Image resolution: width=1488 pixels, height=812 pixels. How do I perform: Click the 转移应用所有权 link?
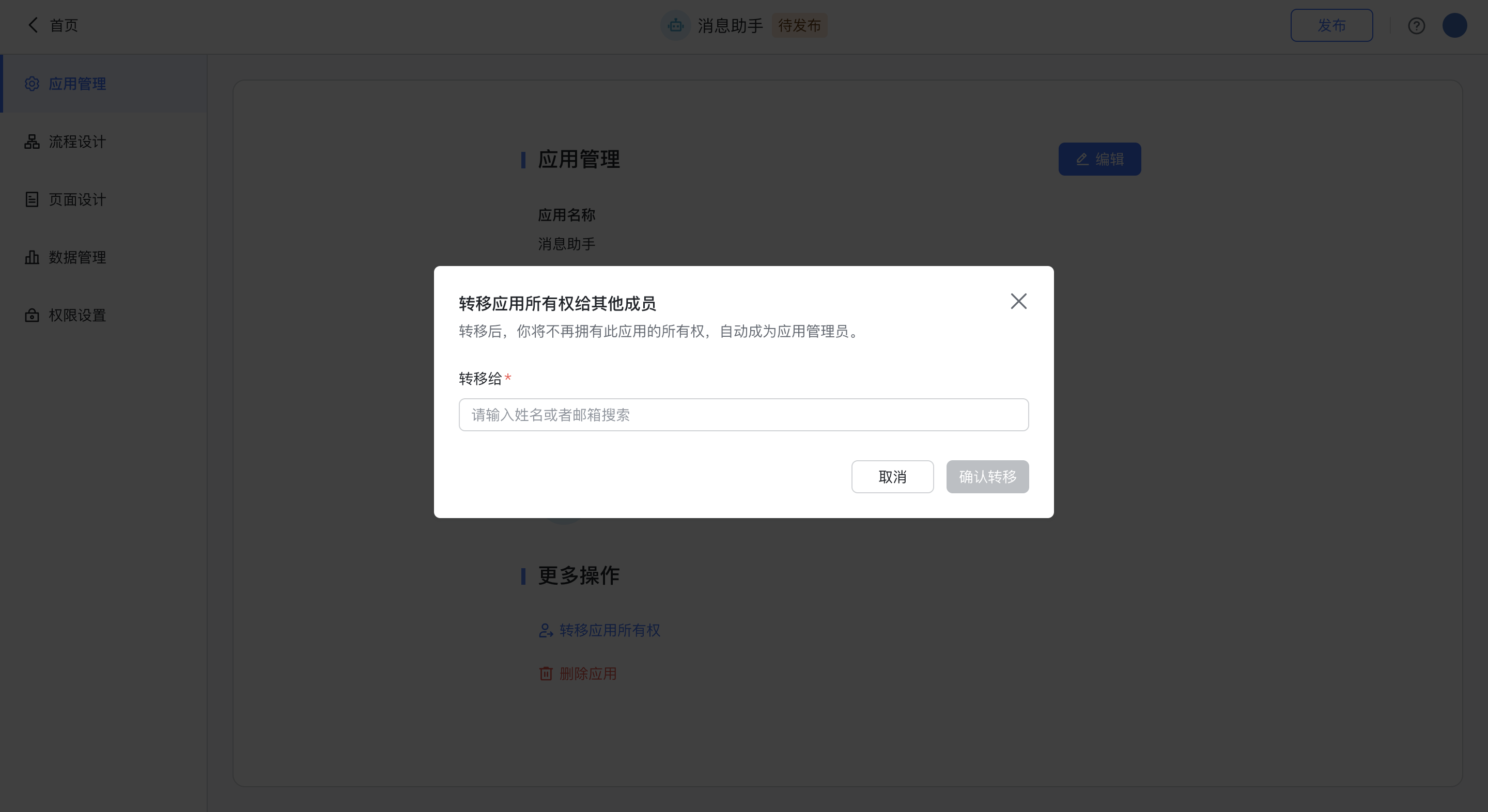(x=610, y=630)
